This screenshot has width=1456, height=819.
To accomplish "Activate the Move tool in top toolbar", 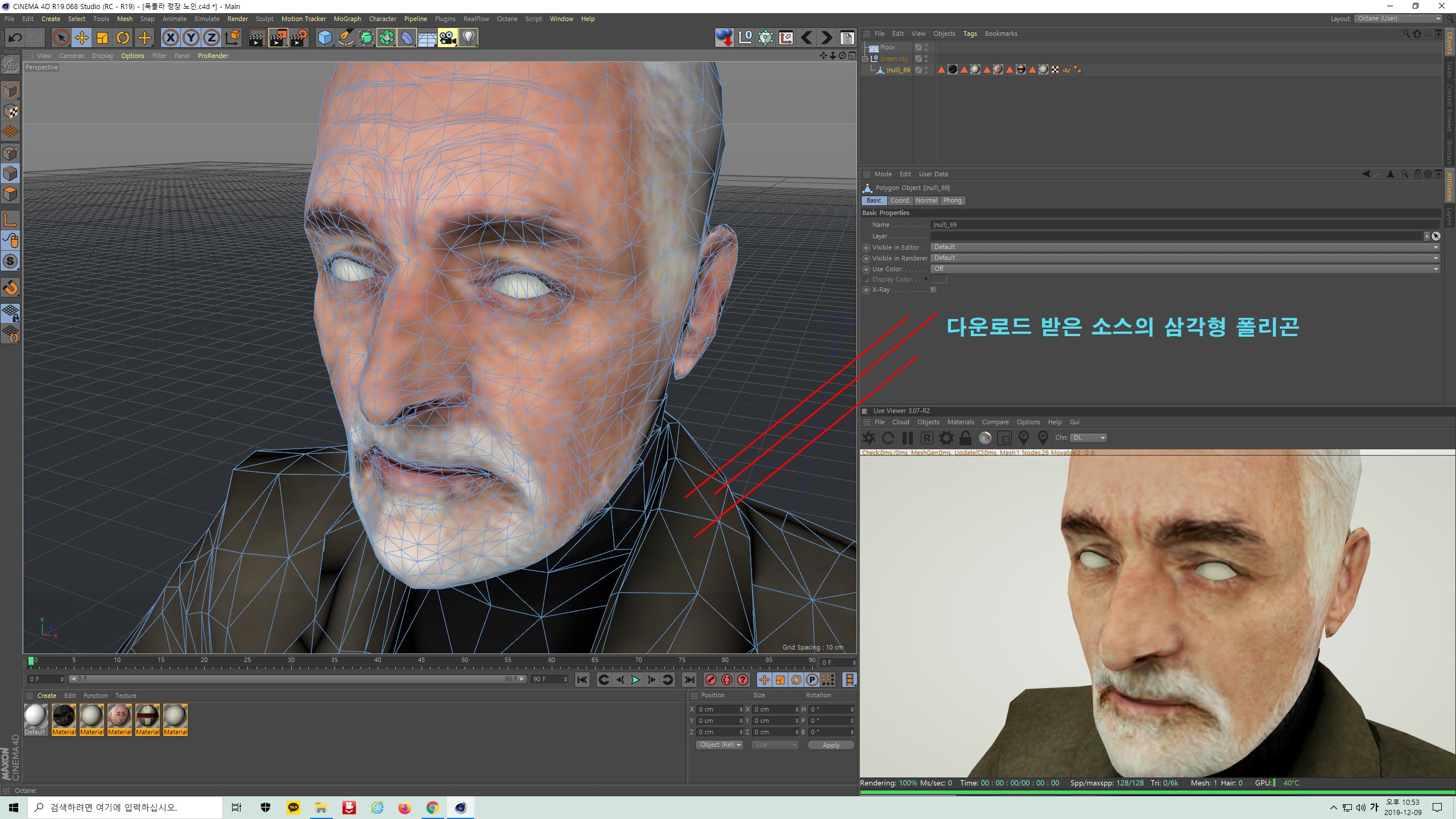I will [82, 38].
